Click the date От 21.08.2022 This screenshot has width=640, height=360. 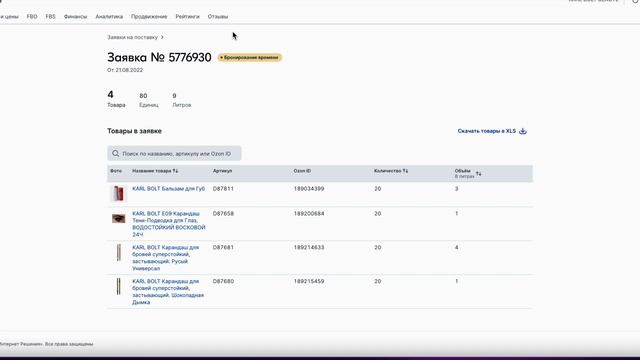(x=125, y=70)
